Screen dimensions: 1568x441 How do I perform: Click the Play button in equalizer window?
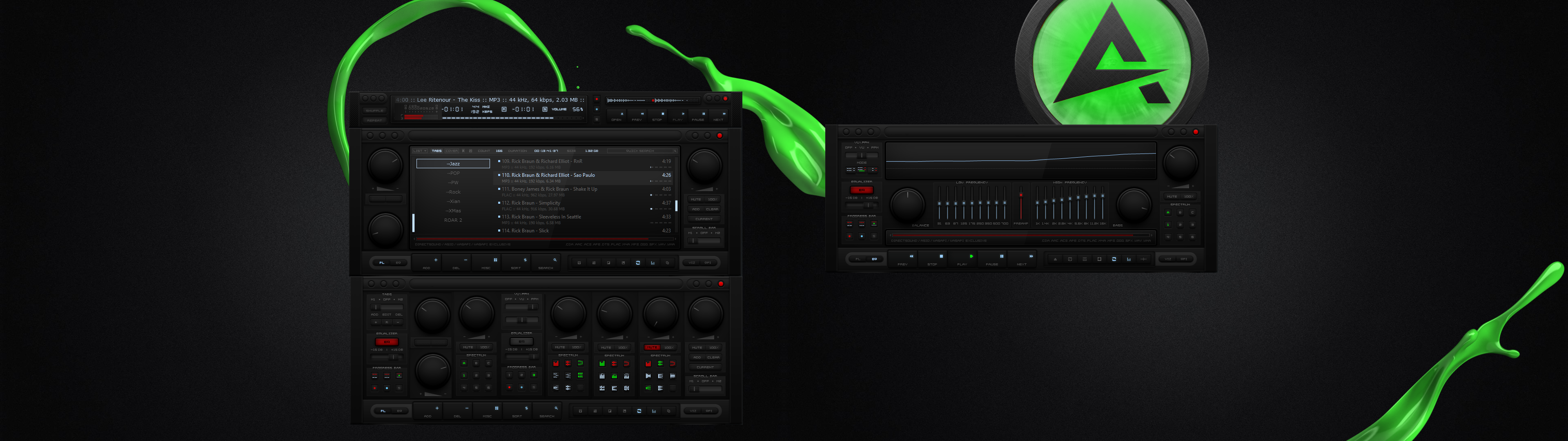coord(962,259)
